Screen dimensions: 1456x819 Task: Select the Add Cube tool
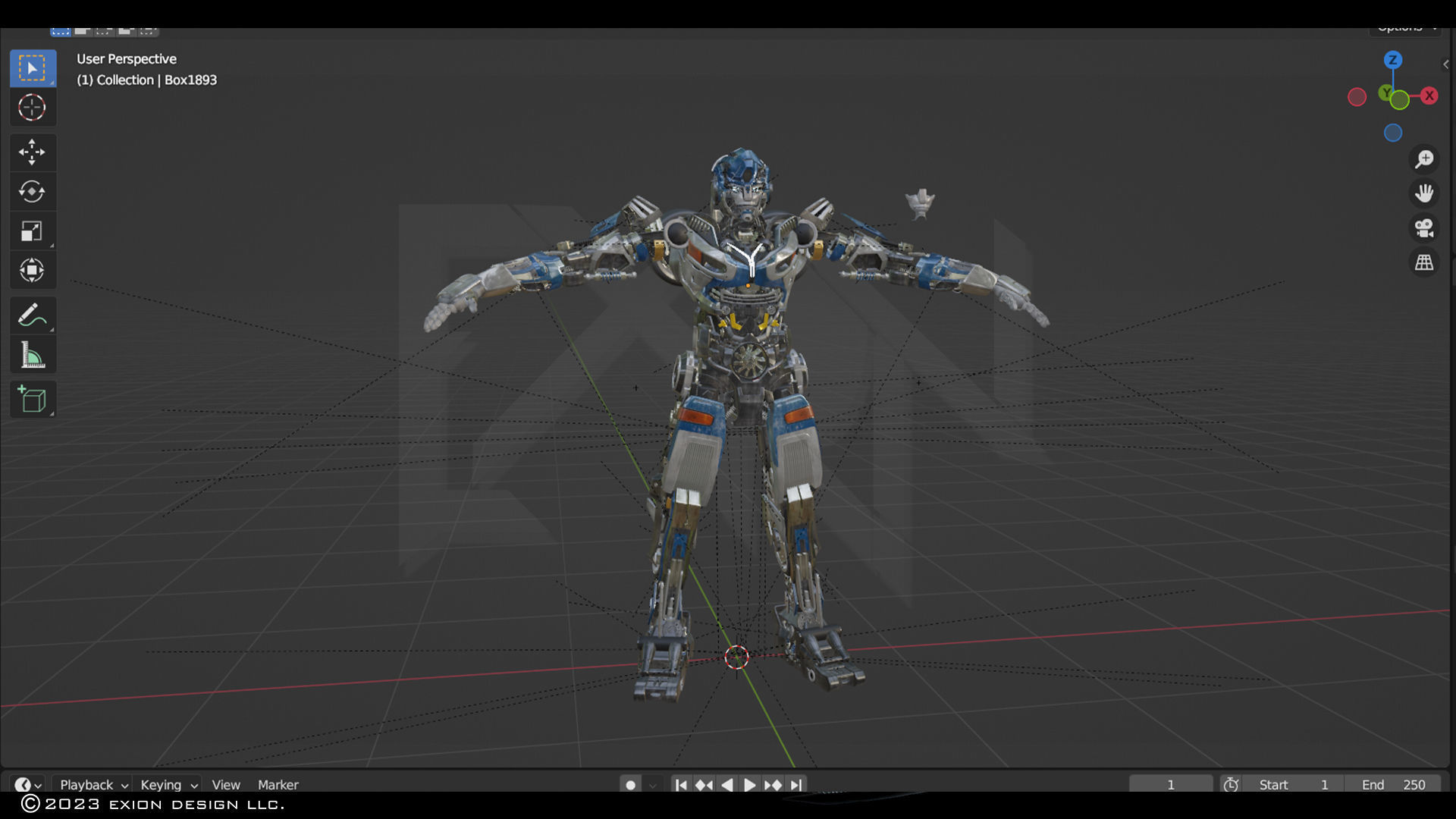tap(33, 400)
